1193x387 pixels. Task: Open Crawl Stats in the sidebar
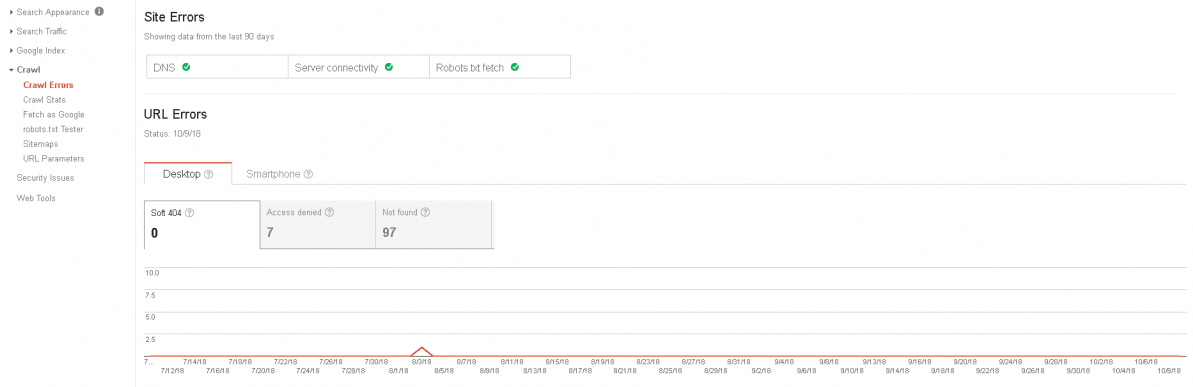click(x=44, y=100)
